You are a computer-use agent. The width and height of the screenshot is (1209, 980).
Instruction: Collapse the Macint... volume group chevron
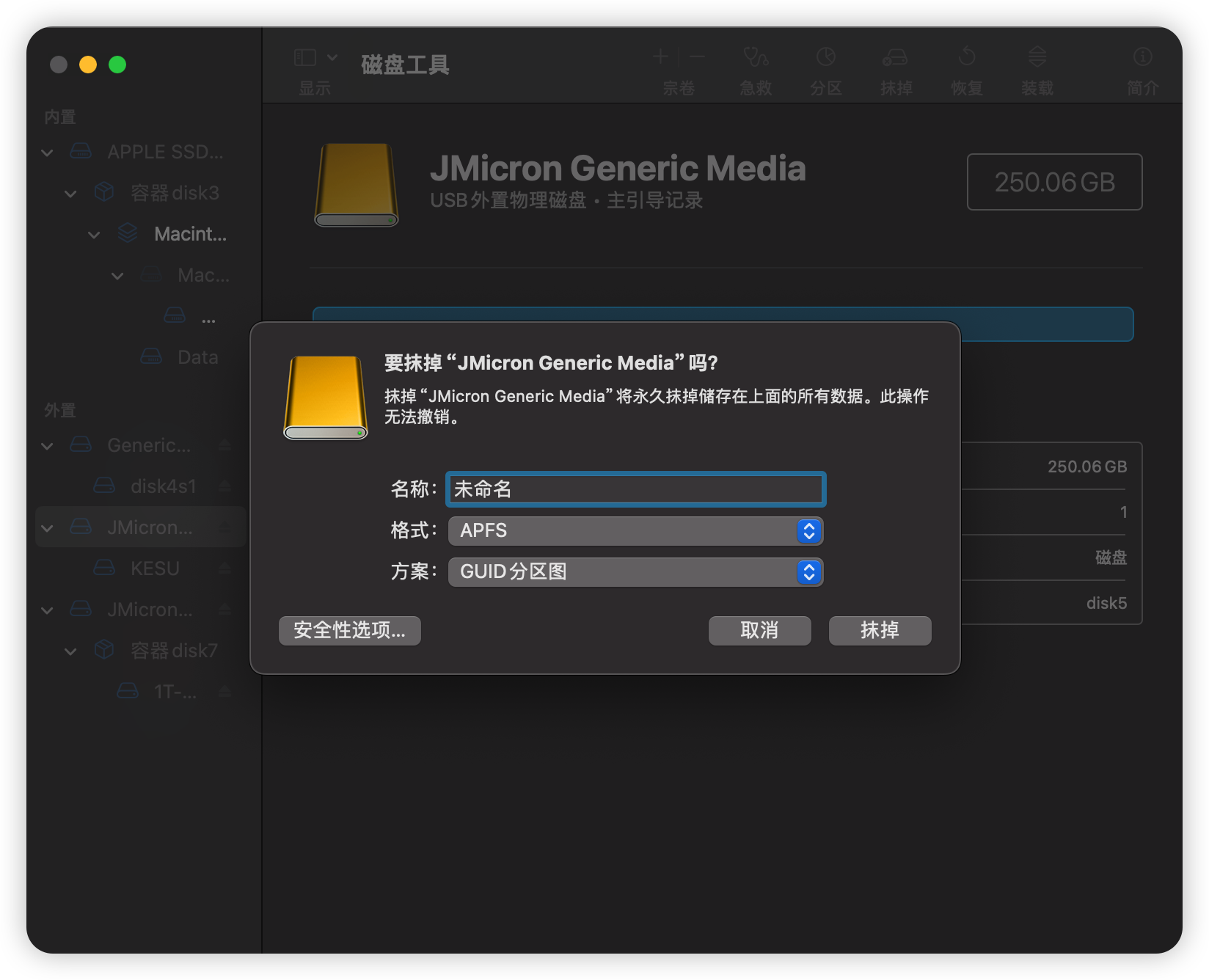click(94, 235)
